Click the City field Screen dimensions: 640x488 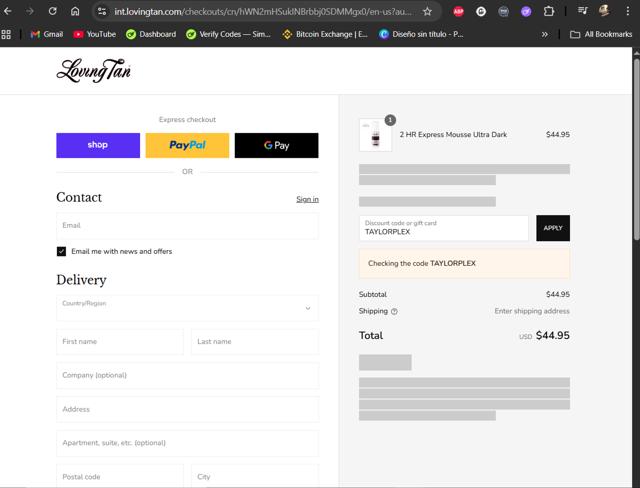click(255, 476)
